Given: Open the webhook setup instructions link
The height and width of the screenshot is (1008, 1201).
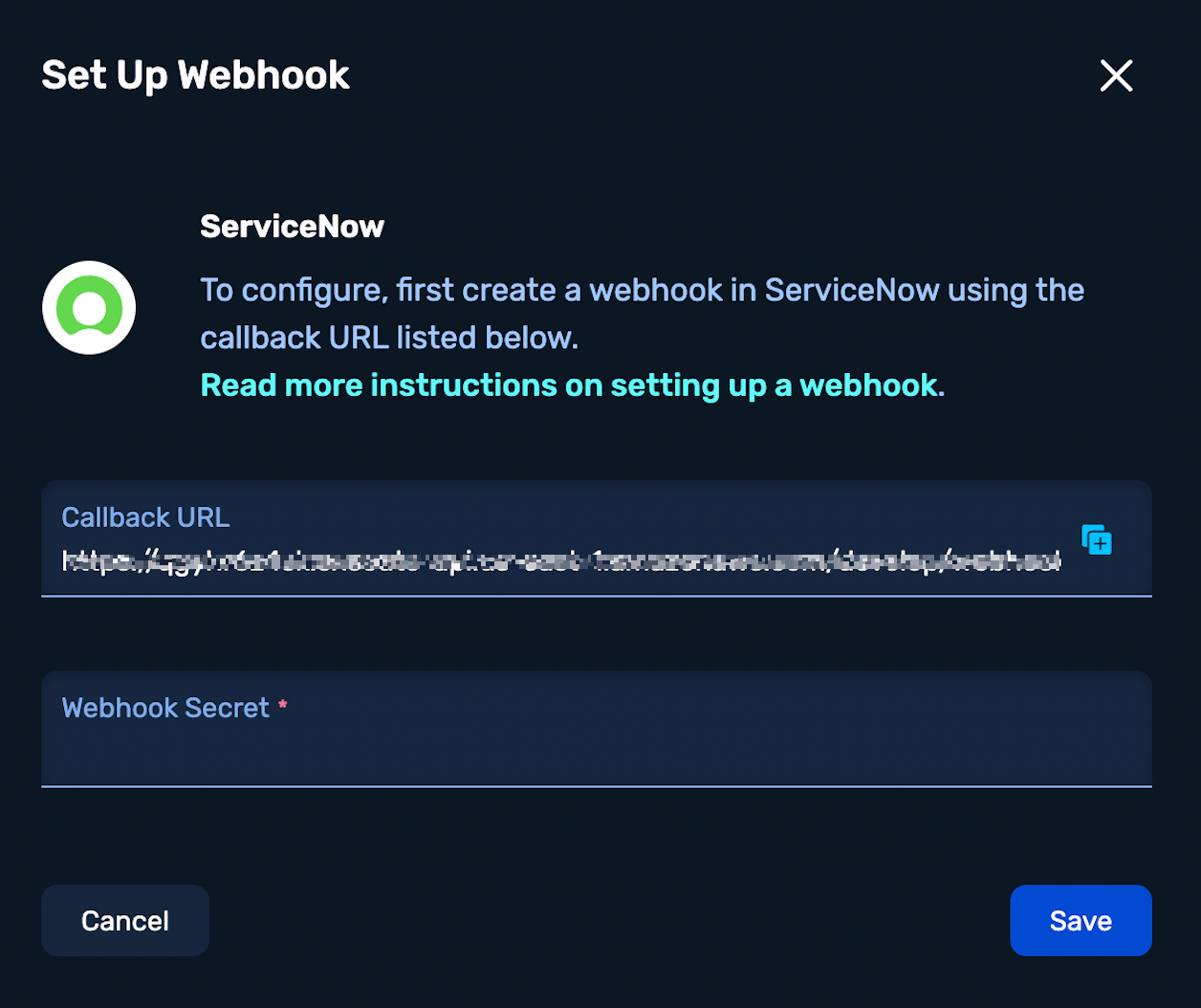Looking at the screenshot, I should pyautogui.click(x=572, y=385).
